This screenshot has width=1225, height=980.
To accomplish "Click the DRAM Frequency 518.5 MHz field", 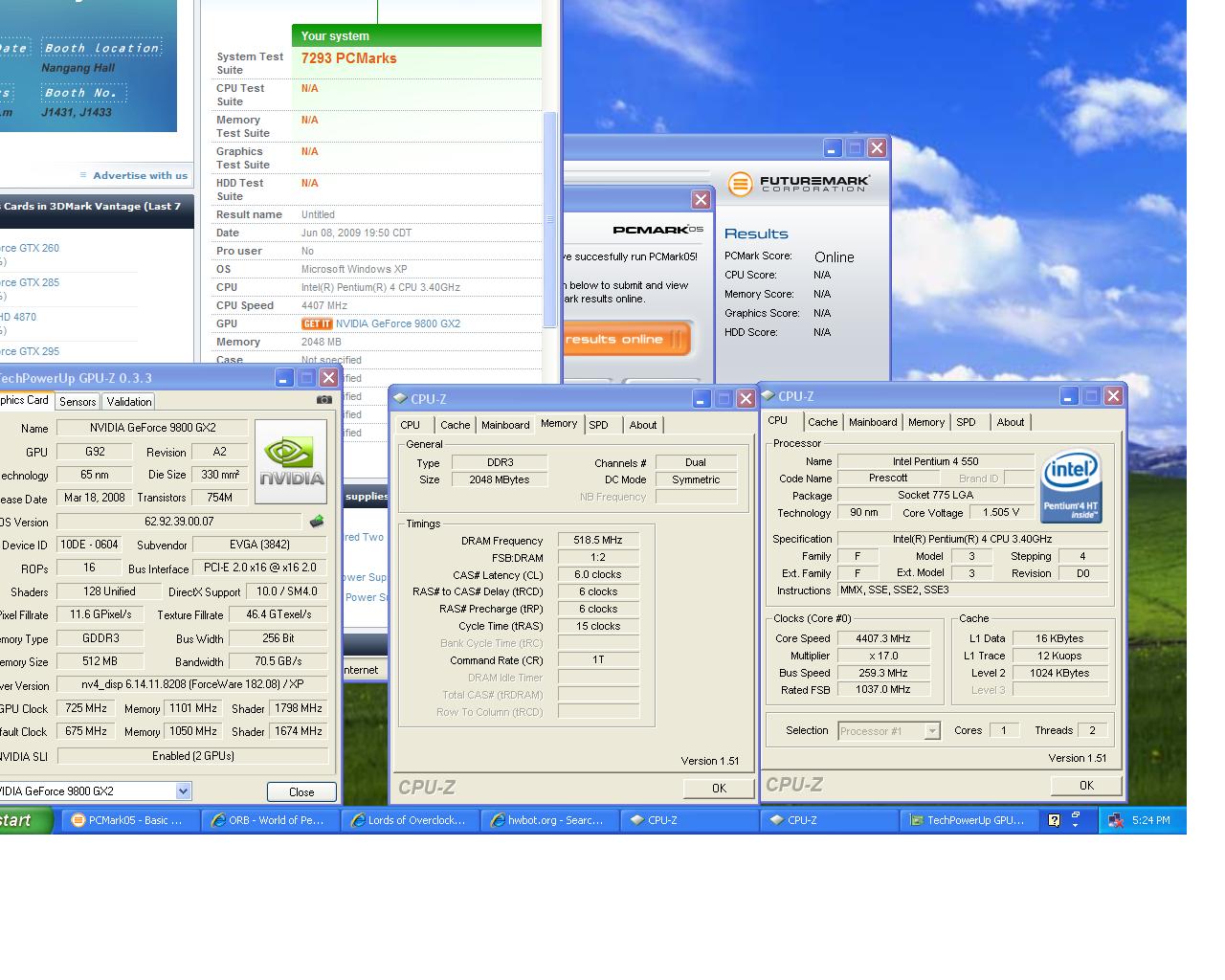I will click(x=598, y=540).
